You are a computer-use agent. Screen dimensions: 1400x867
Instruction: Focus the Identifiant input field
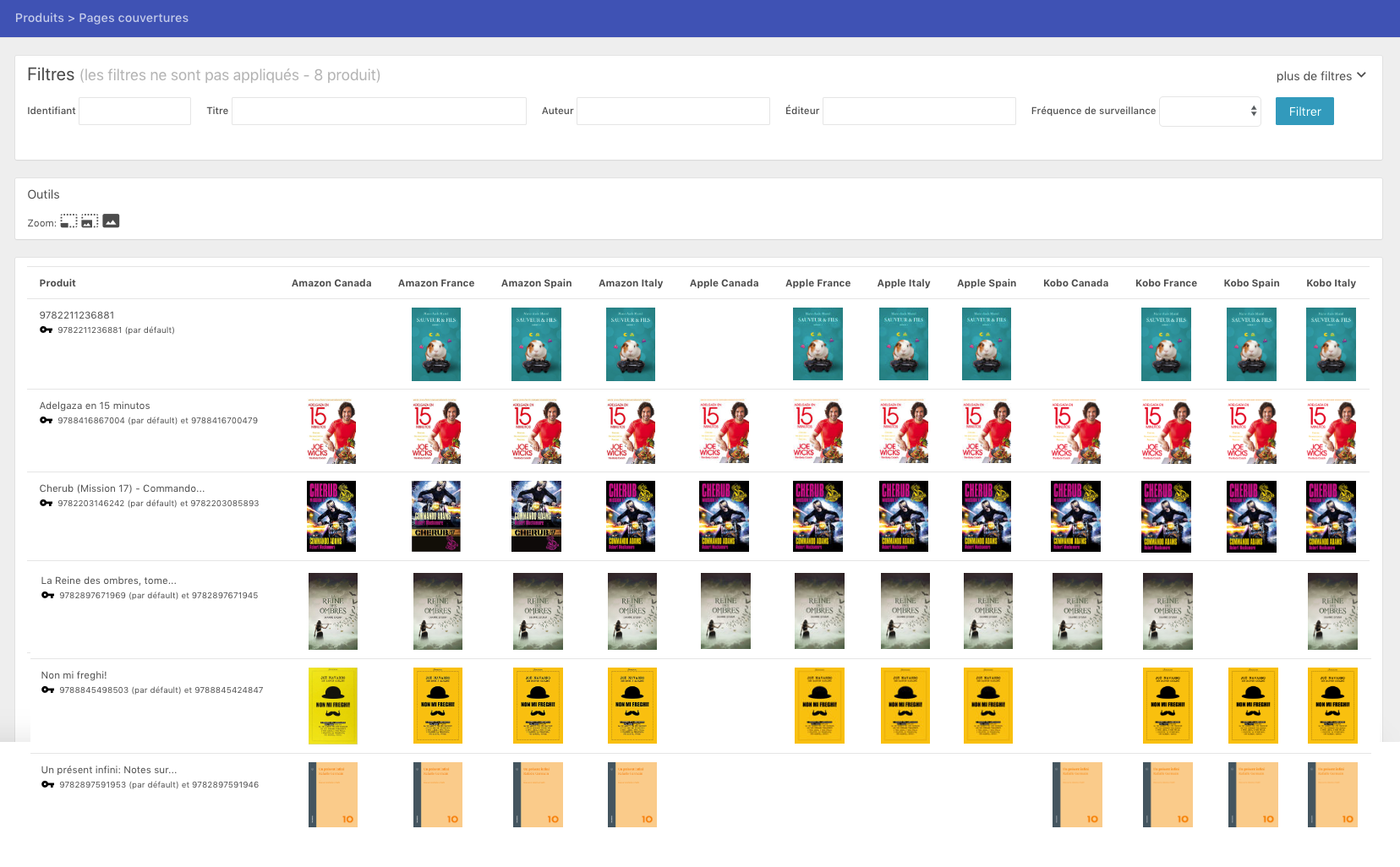[x=134, y=111]
